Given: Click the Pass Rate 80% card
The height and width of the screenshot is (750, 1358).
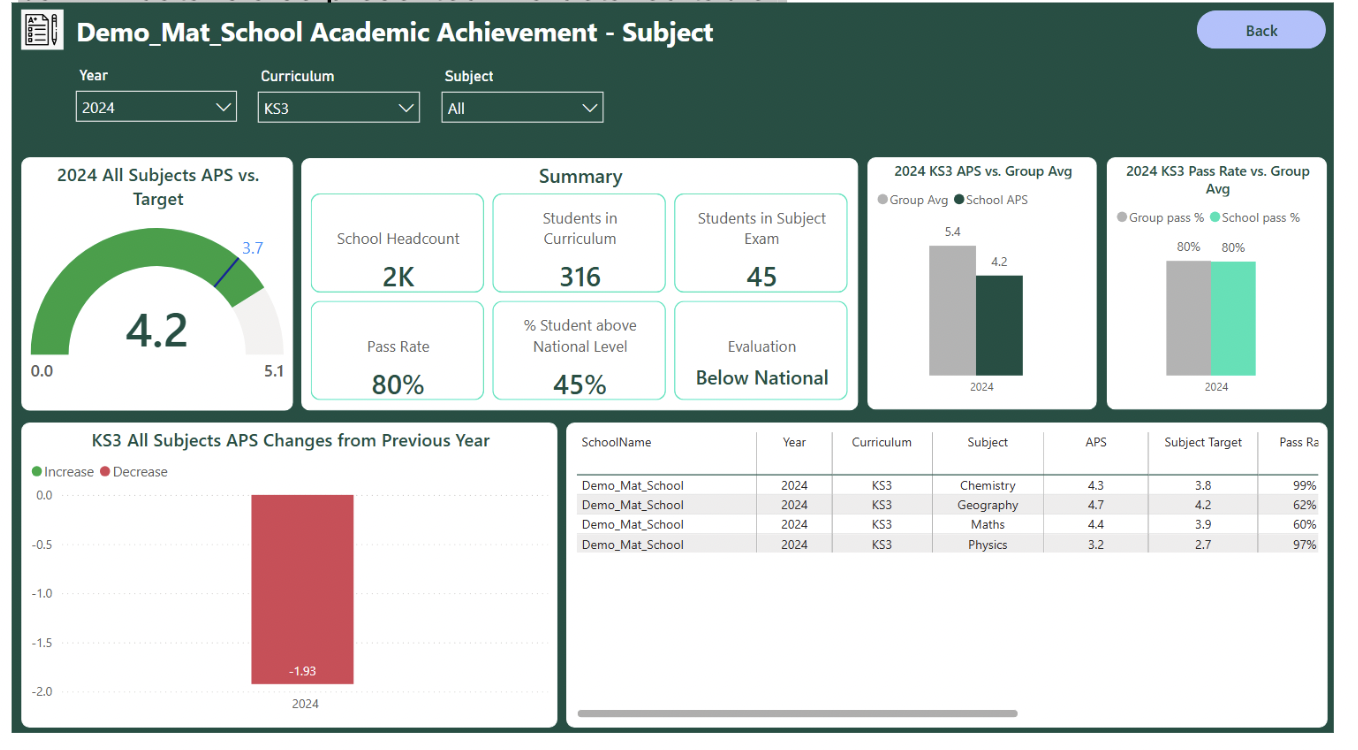Looking at the screenshot, I should pyautogui.click(x=398, y=351).
